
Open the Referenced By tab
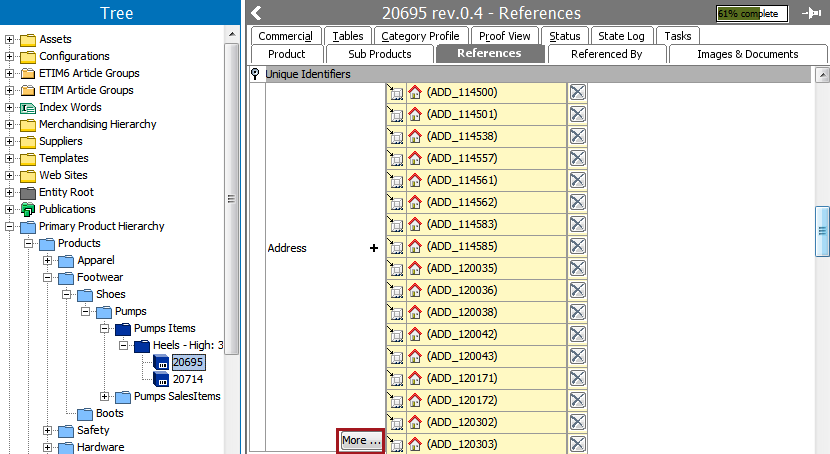click(607, 54)
